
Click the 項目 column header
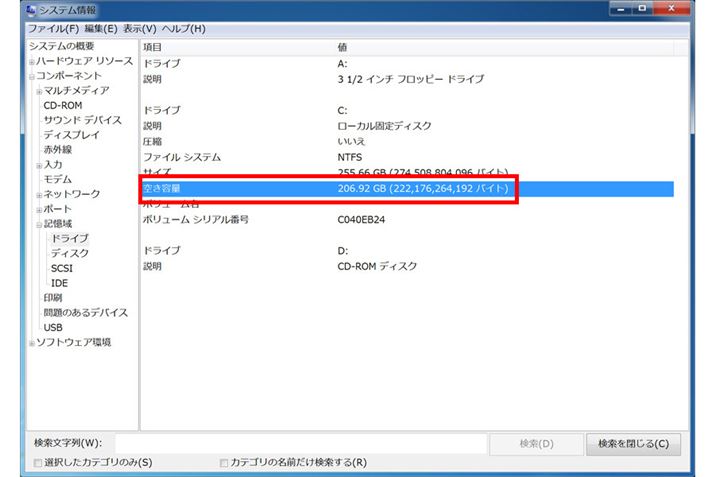tap(238, 47)
